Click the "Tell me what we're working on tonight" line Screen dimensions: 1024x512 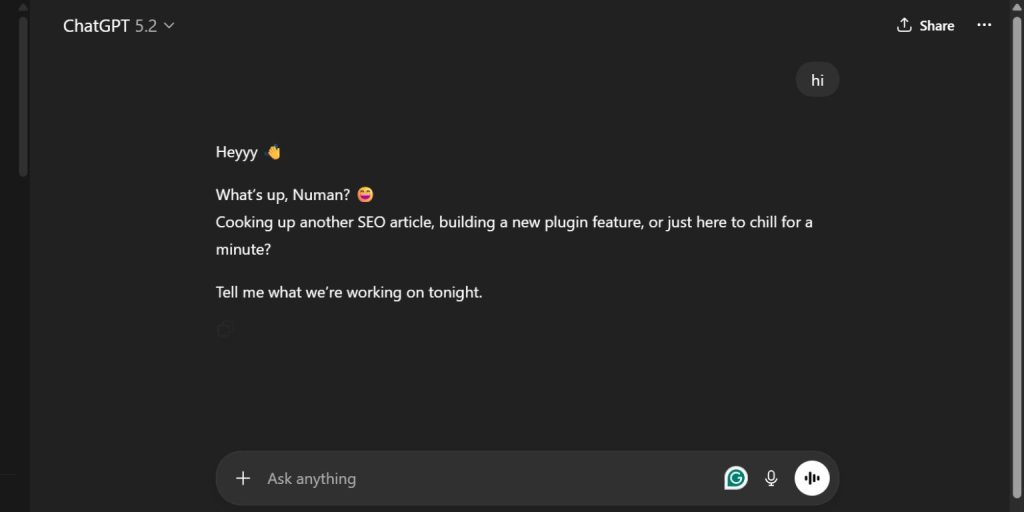point(349,293)
